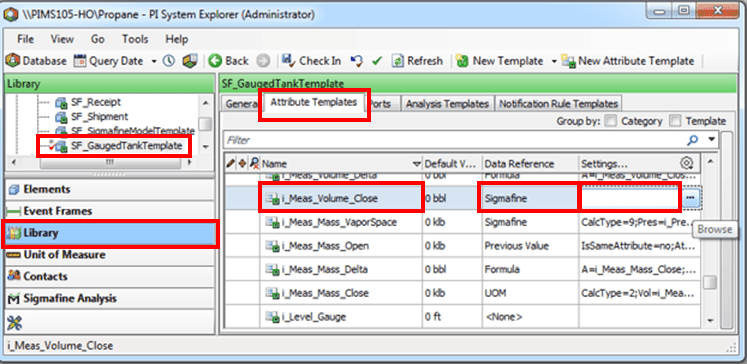The height and width of the screenshot is (364, 747).
Task: Click the Library tree scroll-down arrow
Action: [x=205, y=147]
